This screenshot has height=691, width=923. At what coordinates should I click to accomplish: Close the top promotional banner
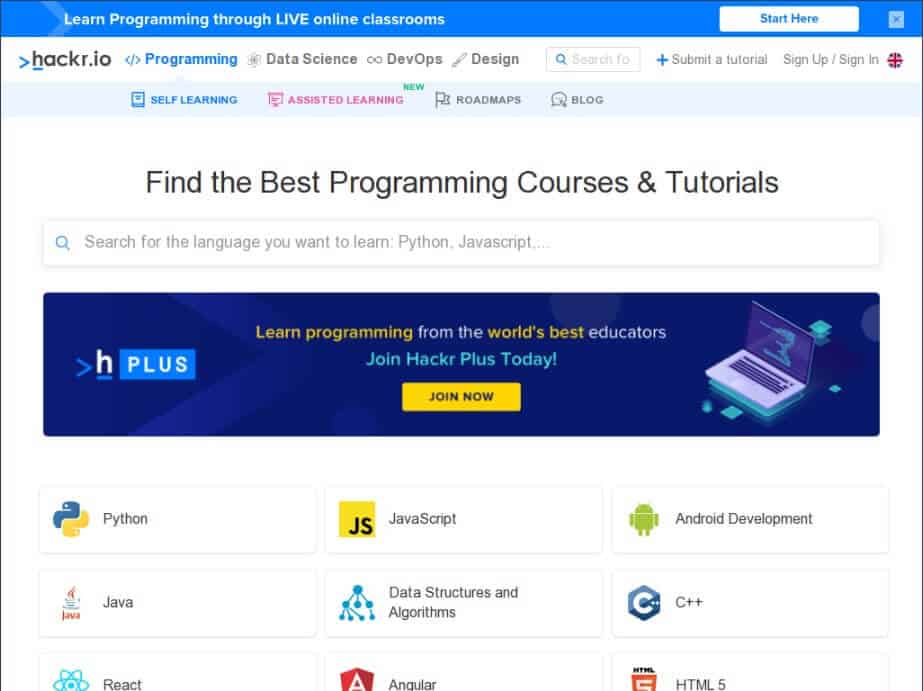click(896, 19)
